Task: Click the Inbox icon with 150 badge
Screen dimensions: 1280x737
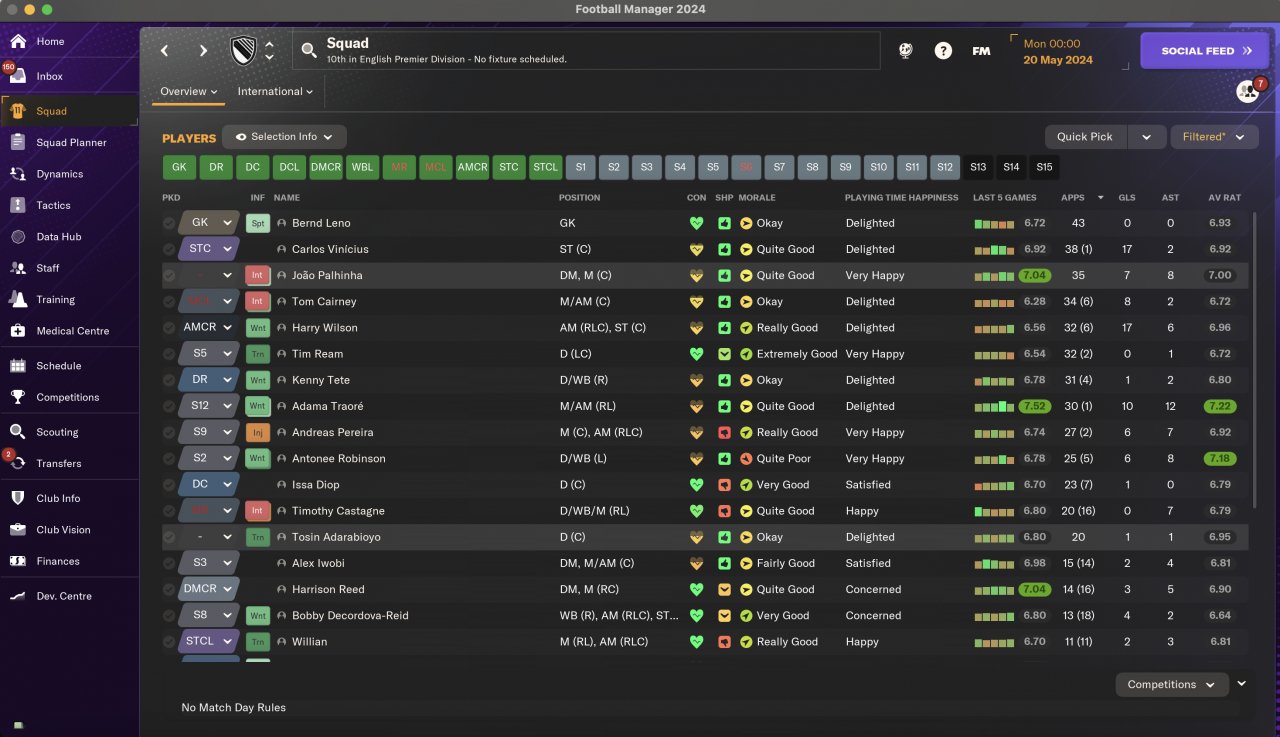Action: point(18,76)
